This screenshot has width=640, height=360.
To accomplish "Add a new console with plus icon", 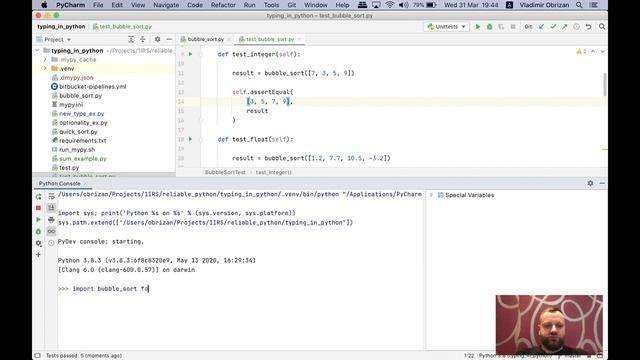I will pos(38,255).
